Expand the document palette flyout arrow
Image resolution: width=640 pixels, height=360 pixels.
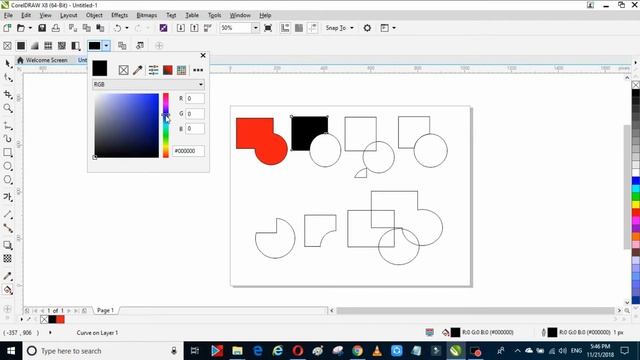coord(22,319)
